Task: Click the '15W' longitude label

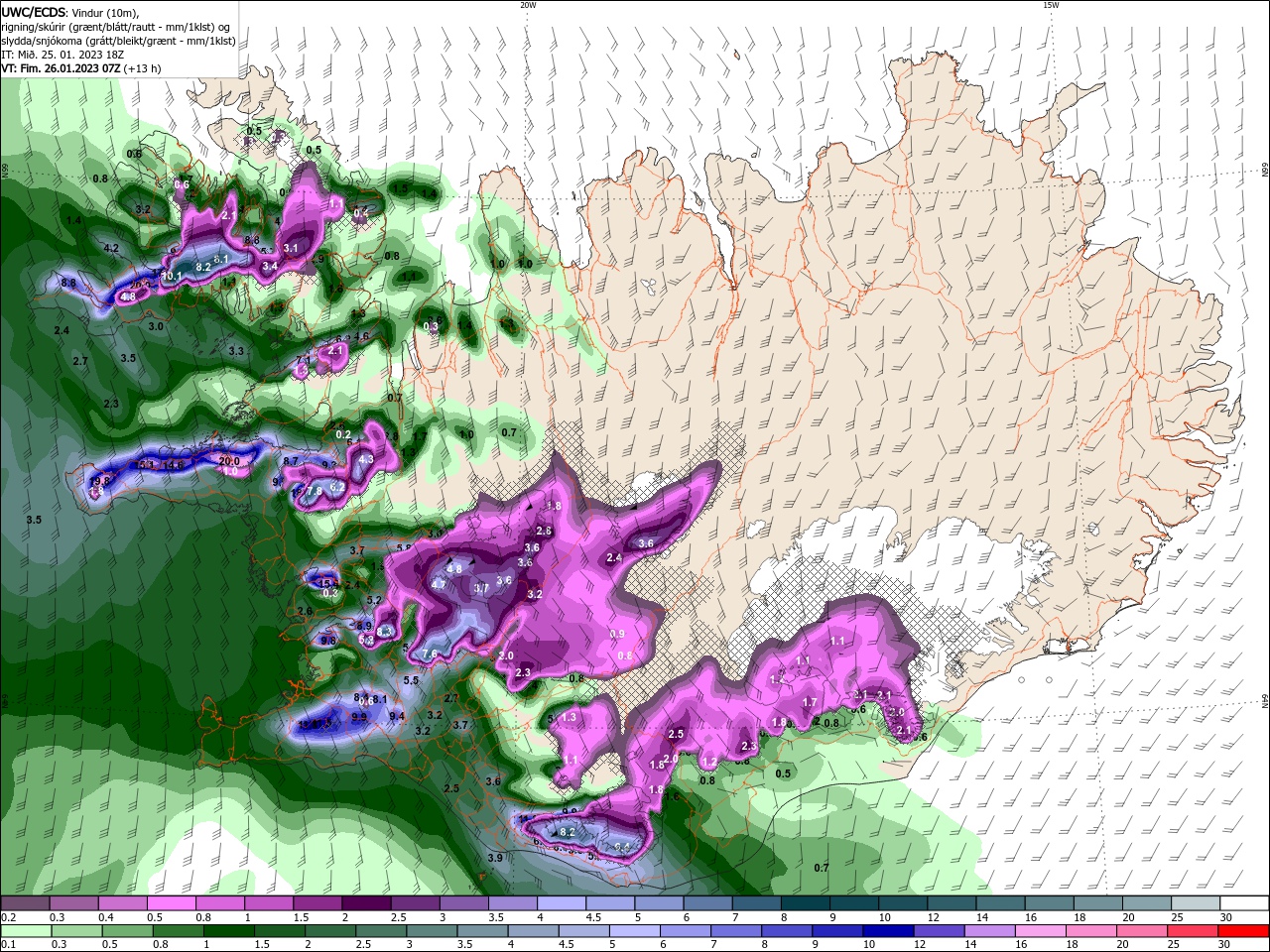Action: pyautogui.click(x=1051, y=5)
